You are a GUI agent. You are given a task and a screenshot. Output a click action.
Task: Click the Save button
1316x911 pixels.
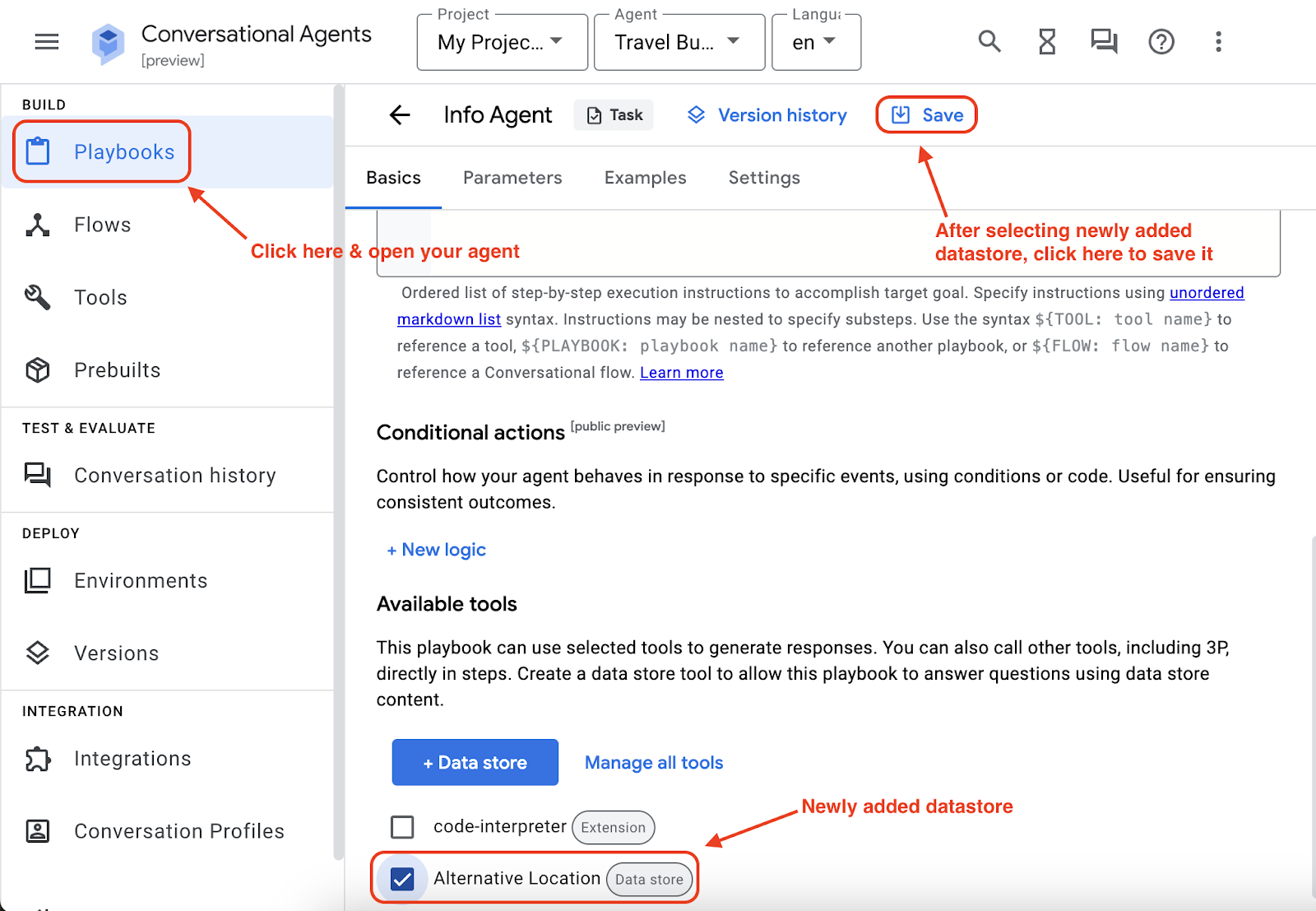927,115
